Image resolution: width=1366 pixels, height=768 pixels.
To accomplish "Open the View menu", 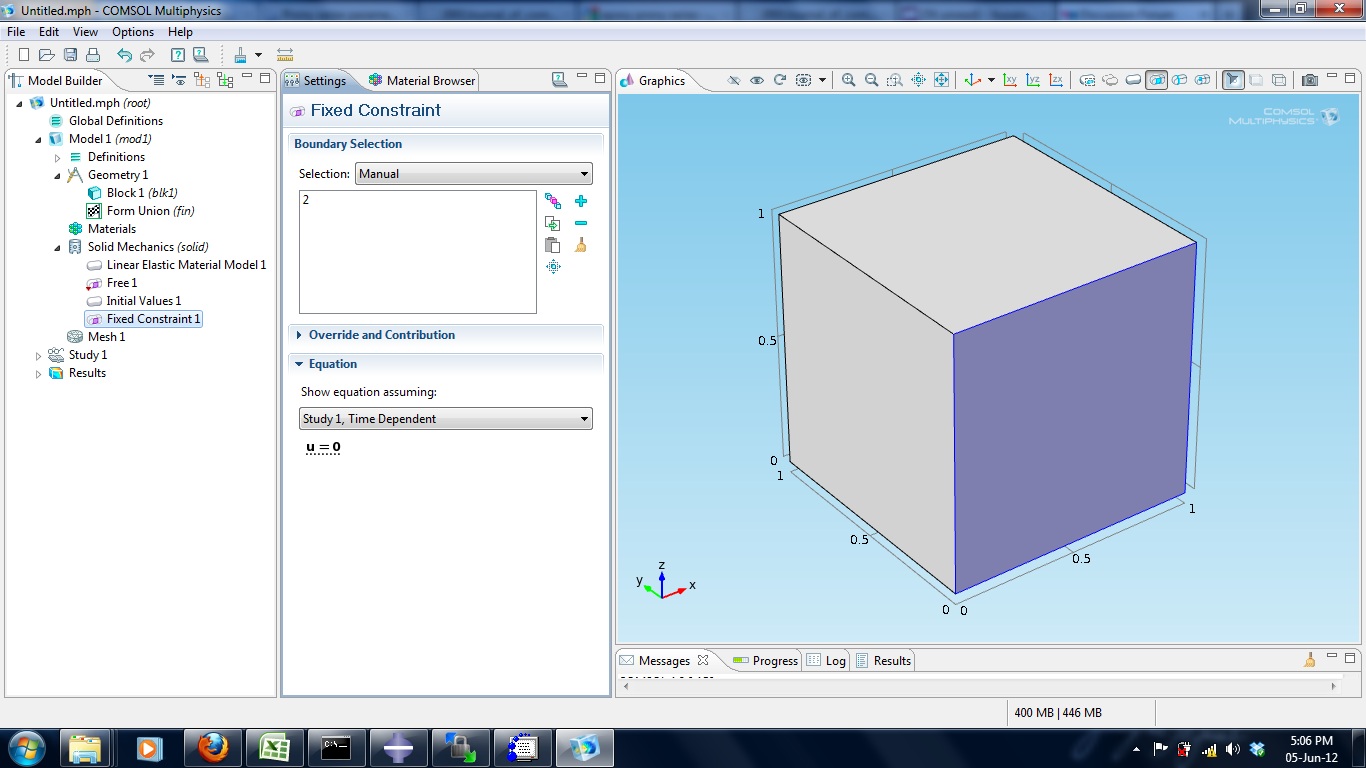I will click(x=85, y=32).
